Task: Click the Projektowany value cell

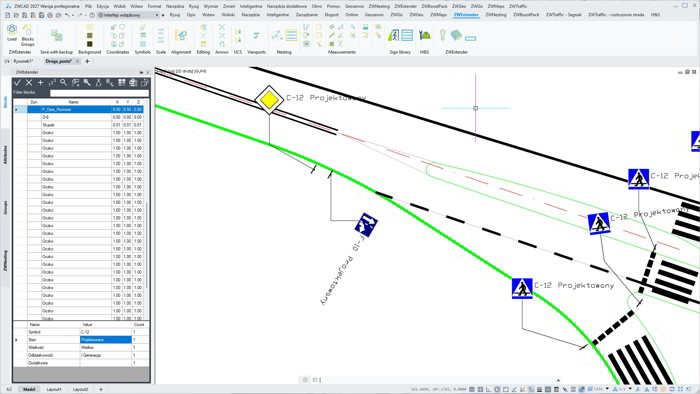Action: click(x=106, y=340)
